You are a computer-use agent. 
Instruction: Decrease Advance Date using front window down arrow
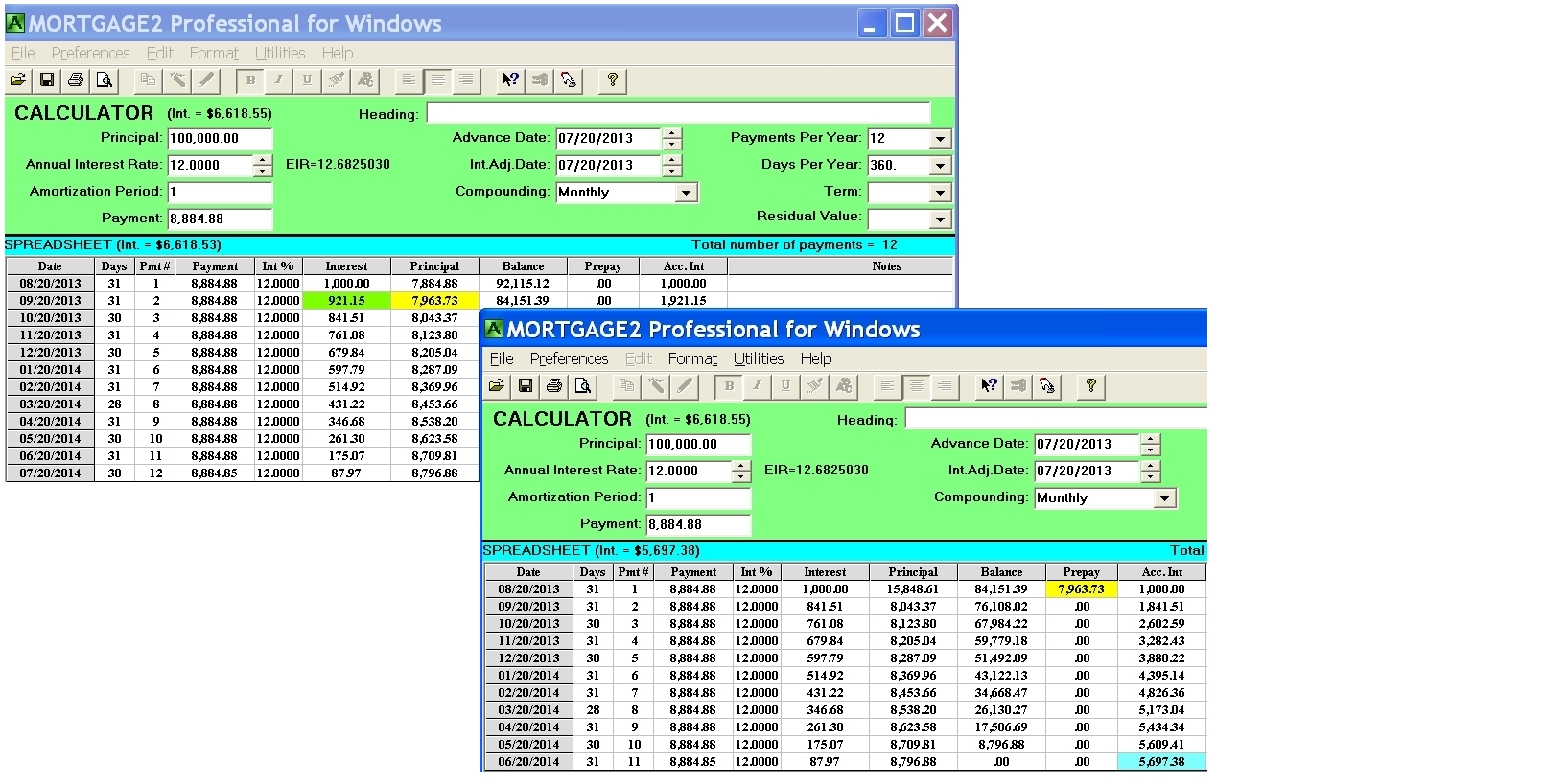(1151, 450)
